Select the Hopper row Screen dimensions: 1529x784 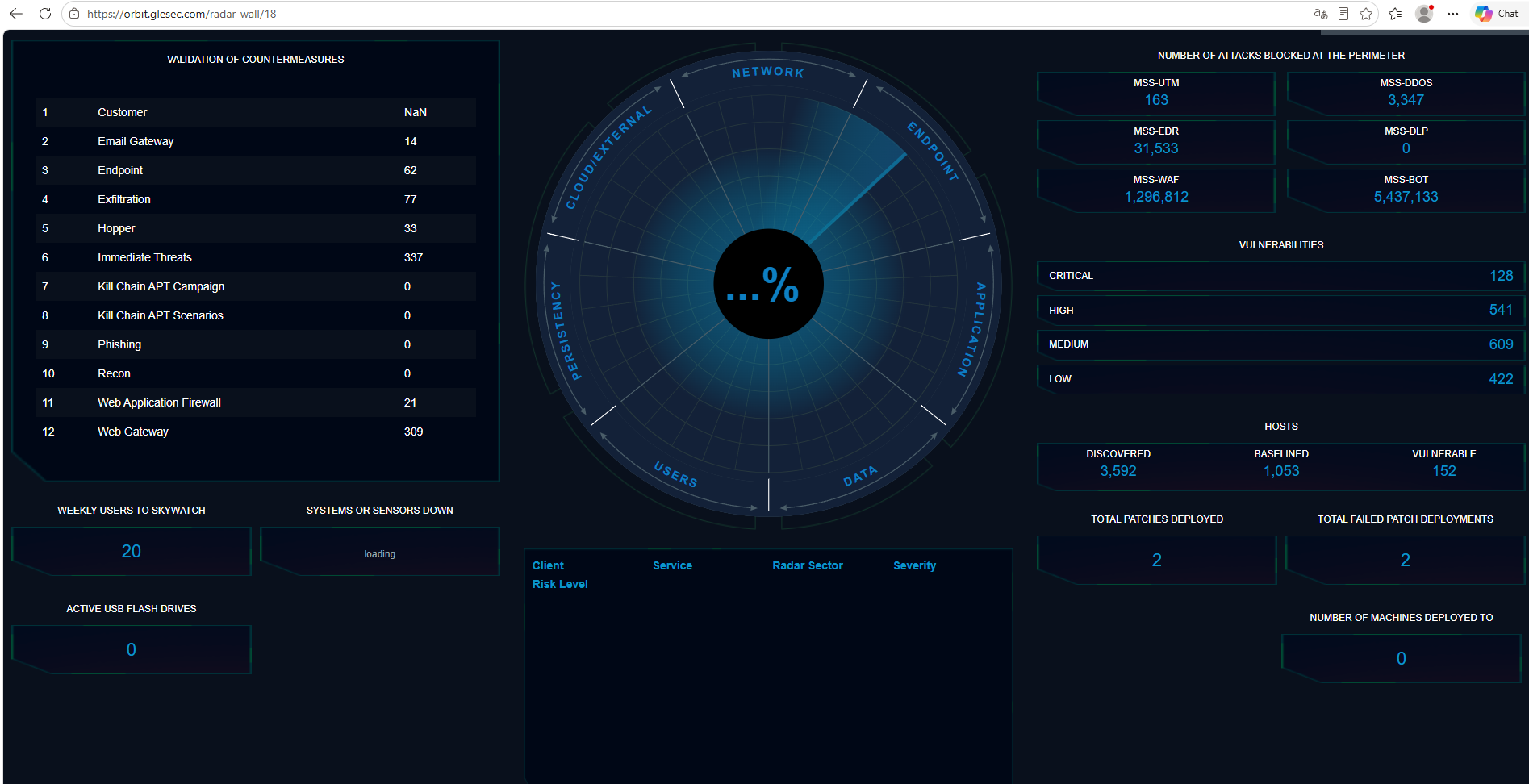click(256, 228)
